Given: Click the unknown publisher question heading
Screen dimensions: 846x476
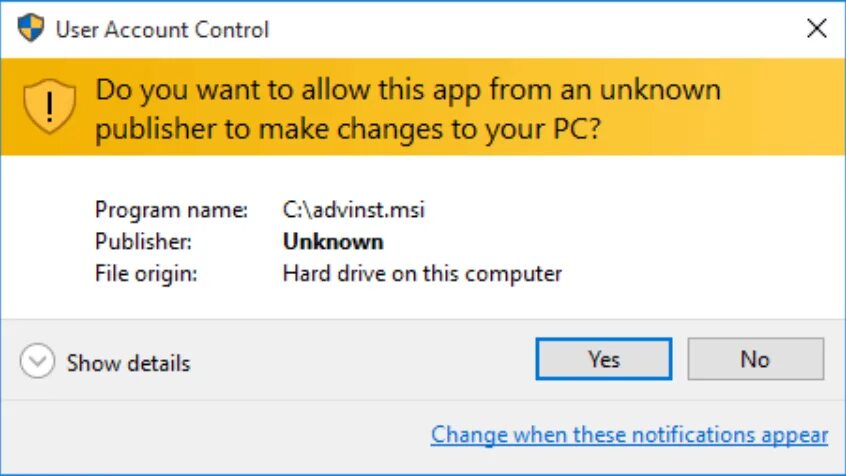Looking at the screenshot, I should (x=408, y=109).
